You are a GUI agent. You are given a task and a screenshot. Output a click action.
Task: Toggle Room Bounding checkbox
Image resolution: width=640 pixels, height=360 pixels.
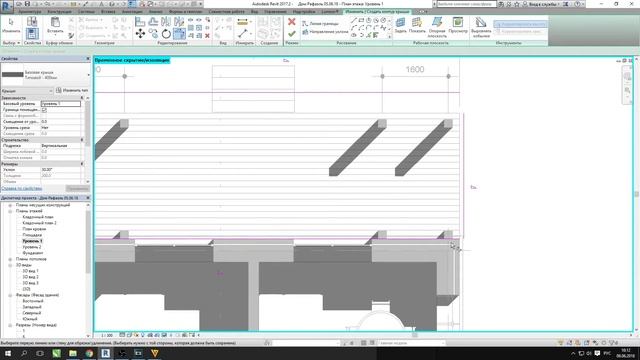[44, 110]
